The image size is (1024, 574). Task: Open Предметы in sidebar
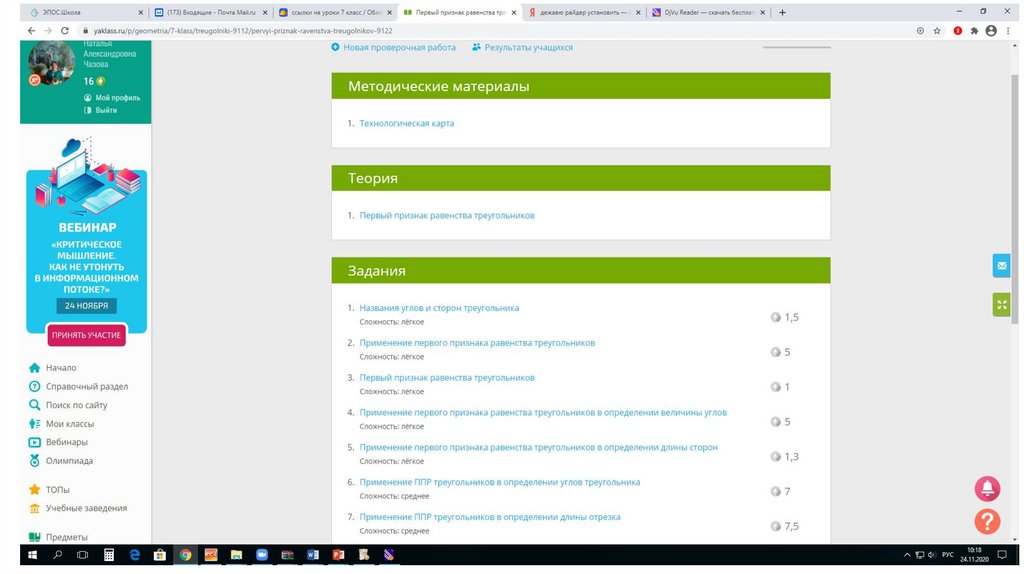pyautogui.click(x=67, y=537)
